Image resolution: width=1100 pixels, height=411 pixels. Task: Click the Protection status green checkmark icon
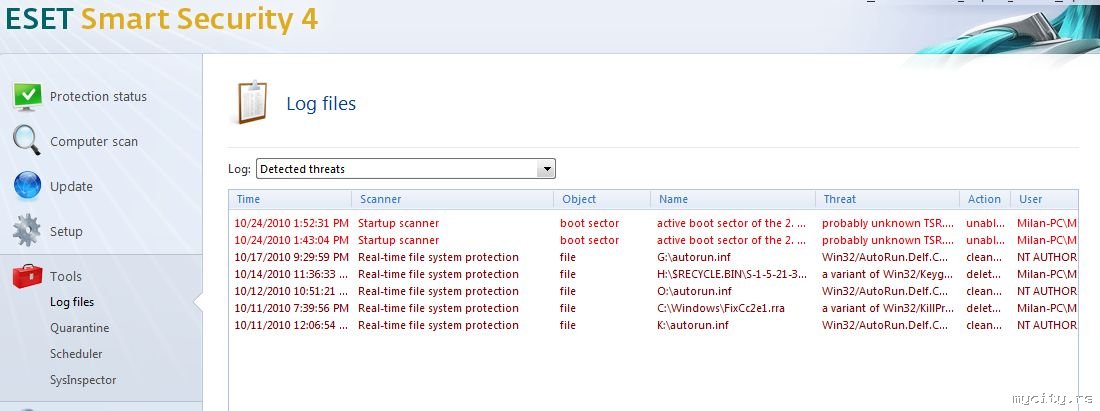click(x=27, y=96)
